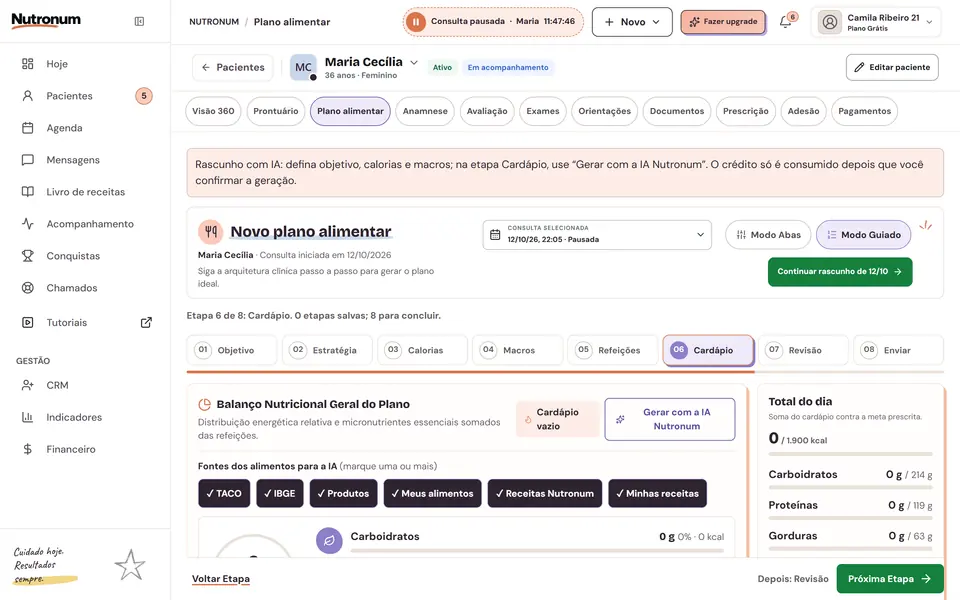
Task: Click the NUTRONUM breadcrumb
Action: click(x=214, y=22)
